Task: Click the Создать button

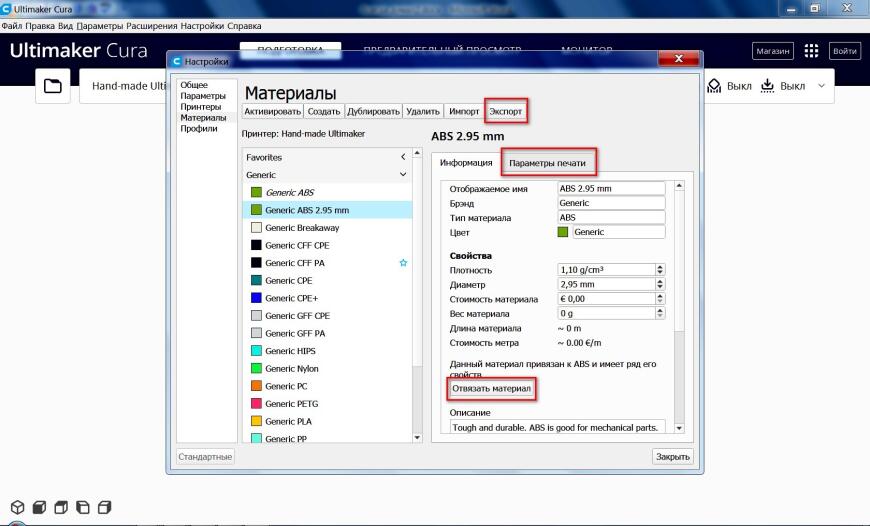Action: (324, 112)
